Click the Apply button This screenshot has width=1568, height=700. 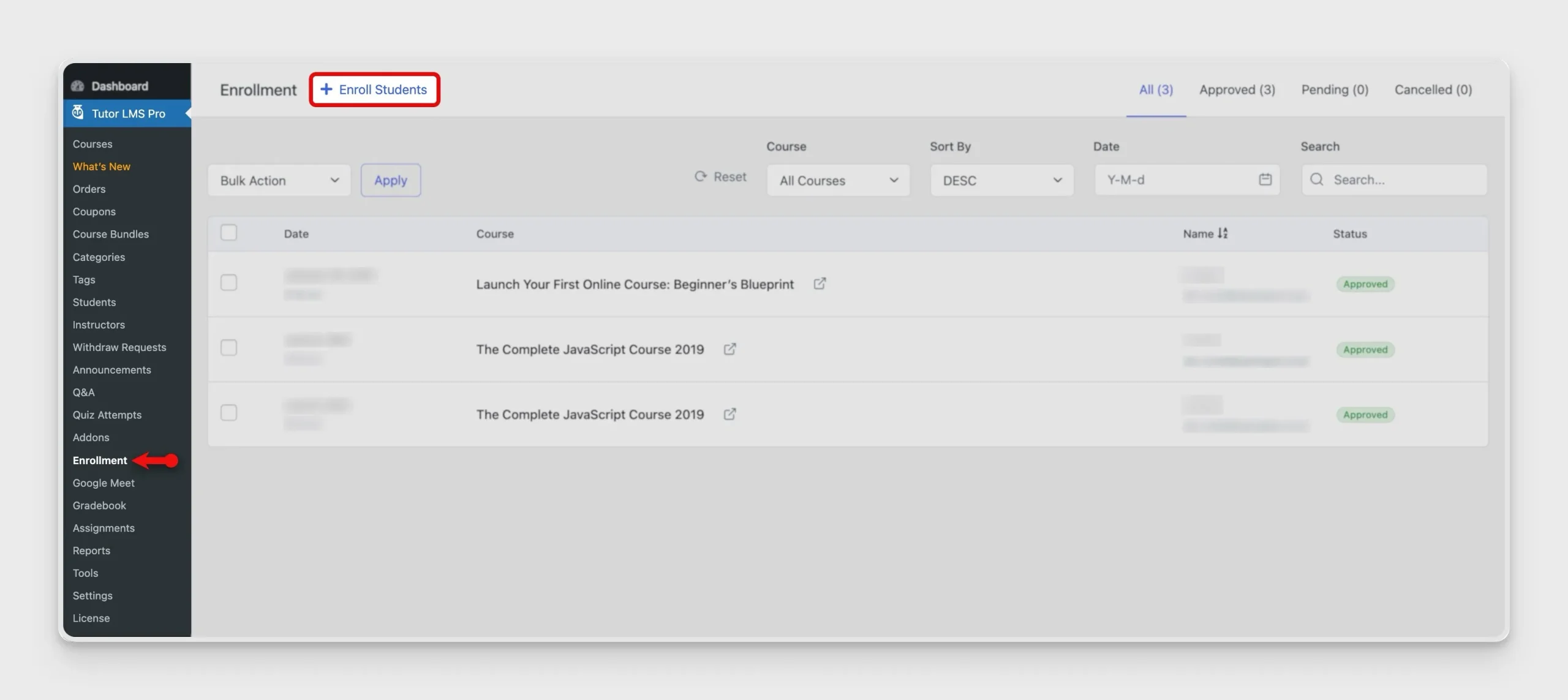pos(391,180)
